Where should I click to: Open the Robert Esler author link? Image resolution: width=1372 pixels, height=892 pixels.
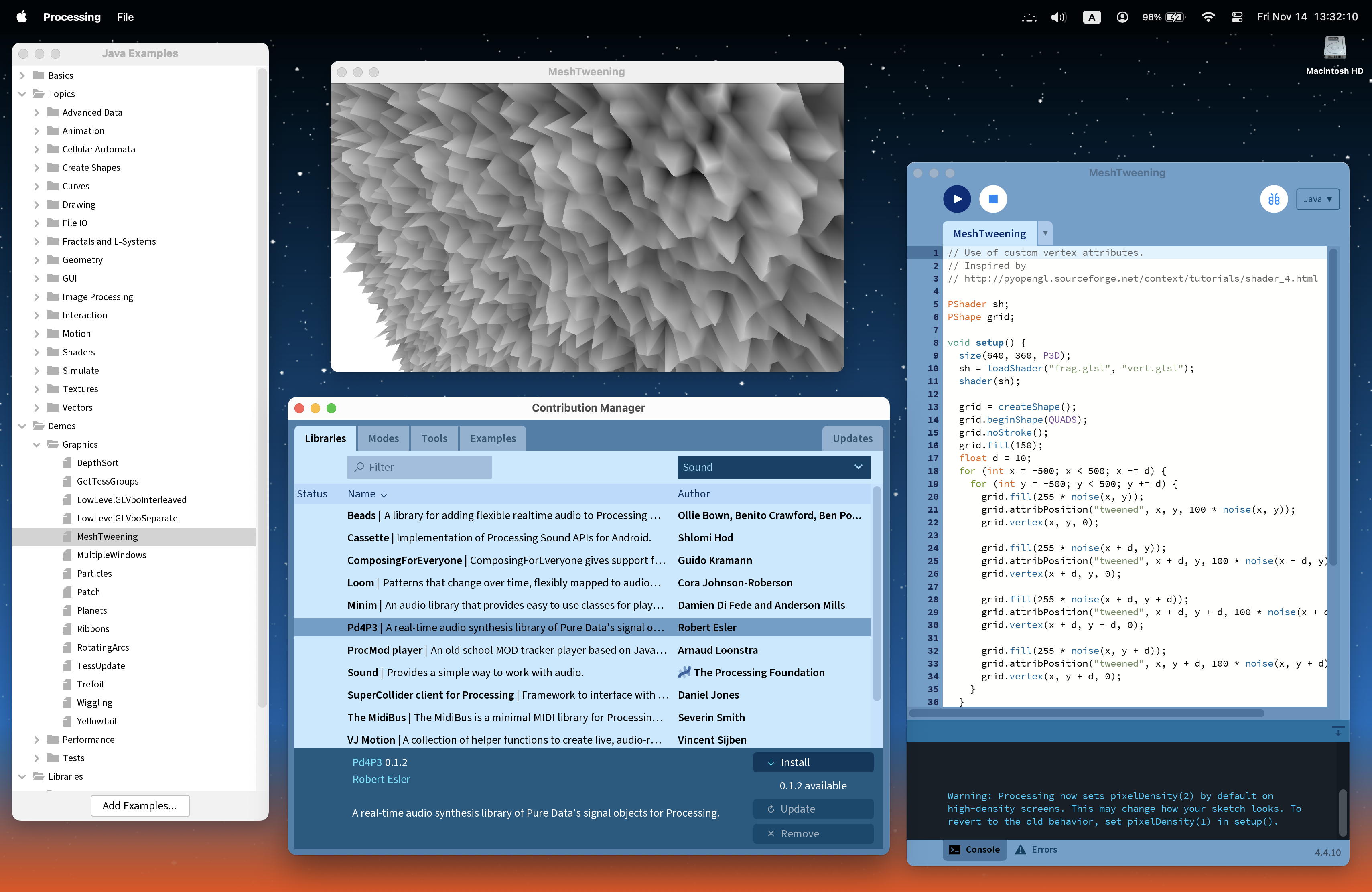pyautogui.click(x=381, y=779)
